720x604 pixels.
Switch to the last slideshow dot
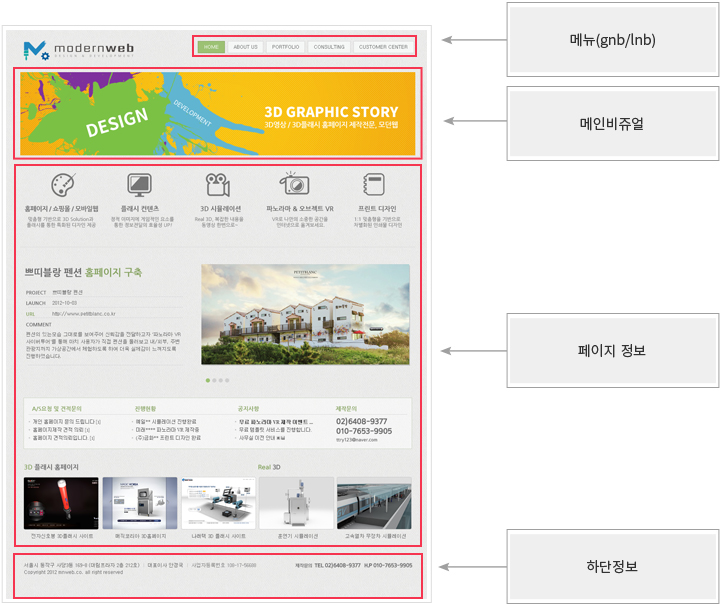pos(227,380)
